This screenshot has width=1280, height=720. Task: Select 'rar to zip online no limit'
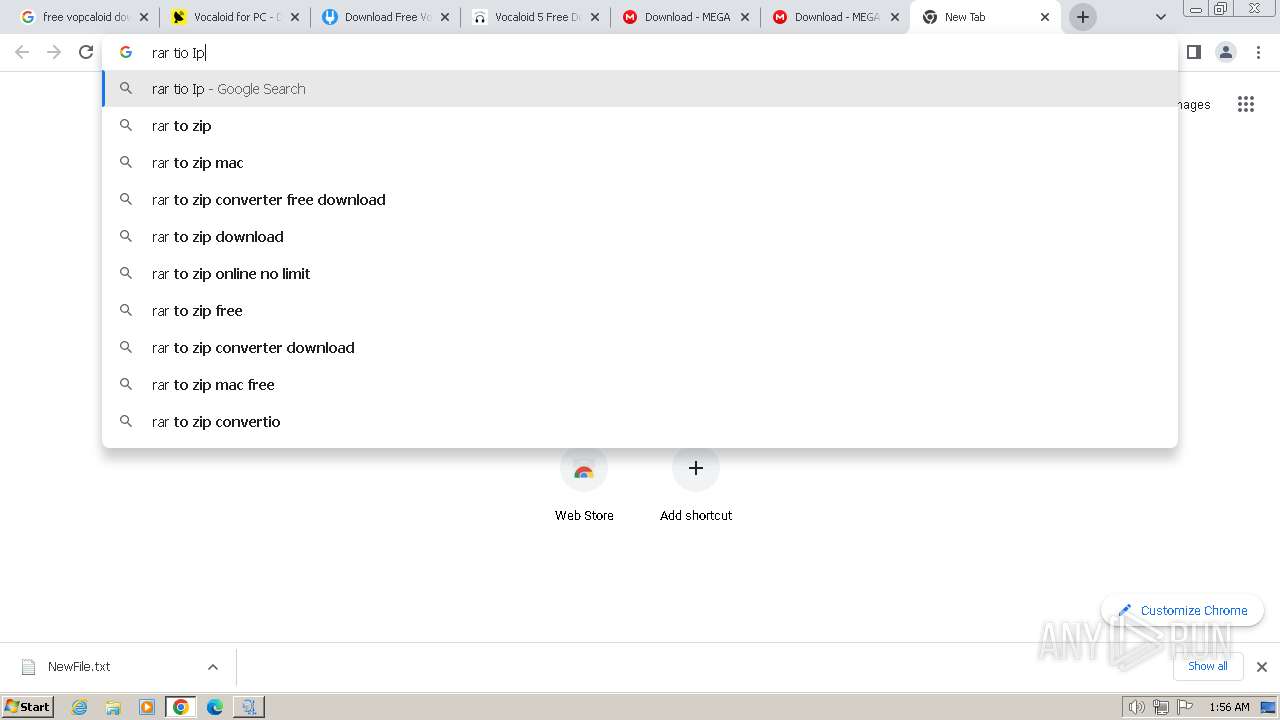click(x=640, y=274)
